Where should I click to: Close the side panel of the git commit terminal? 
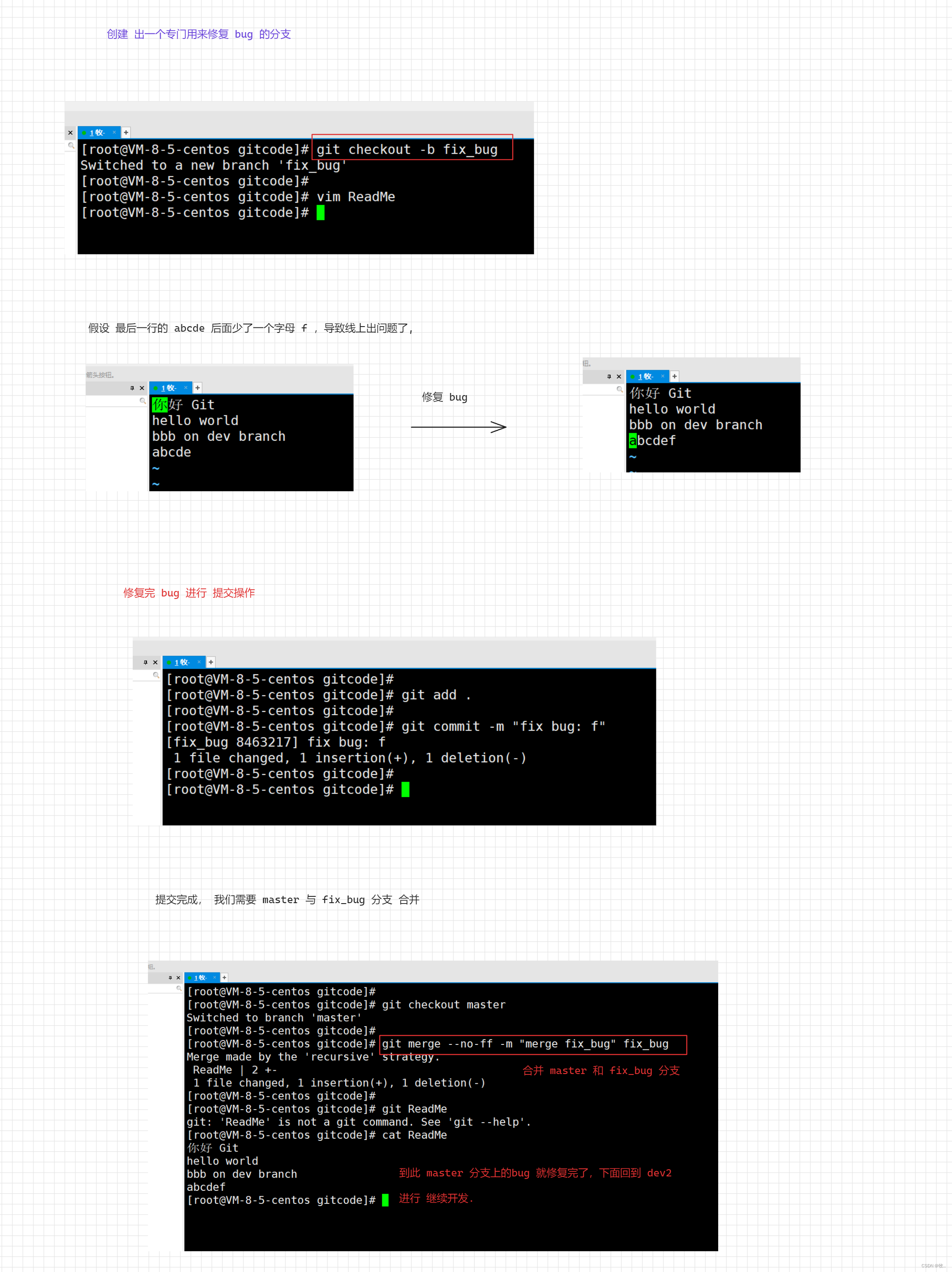(155, 662)
